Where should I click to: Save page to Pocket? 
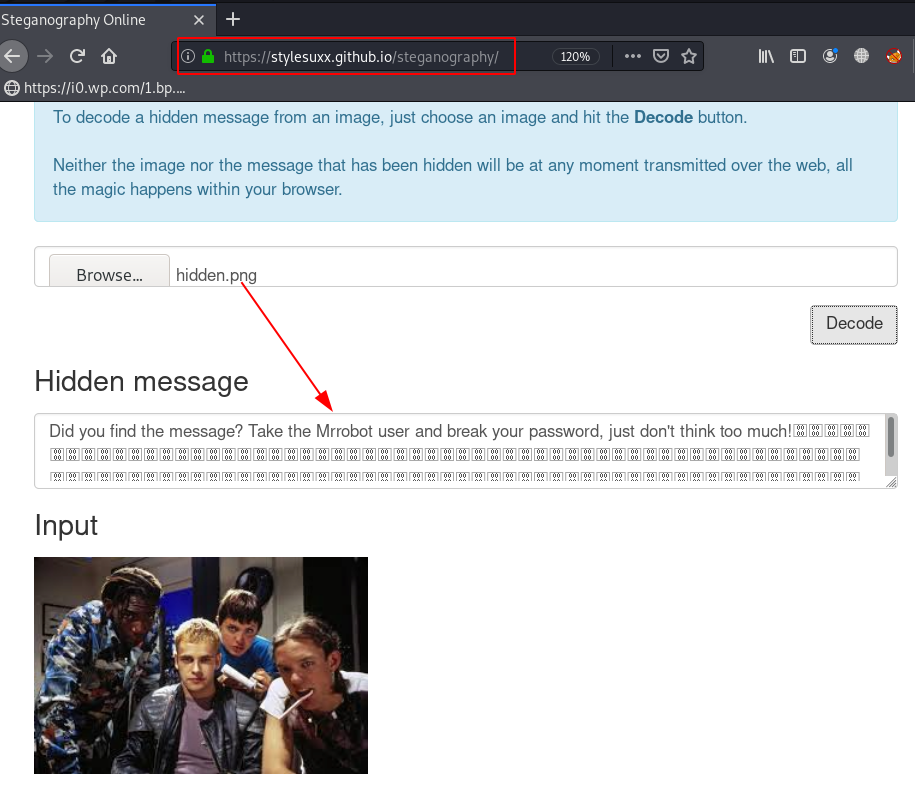coord(661,57)
